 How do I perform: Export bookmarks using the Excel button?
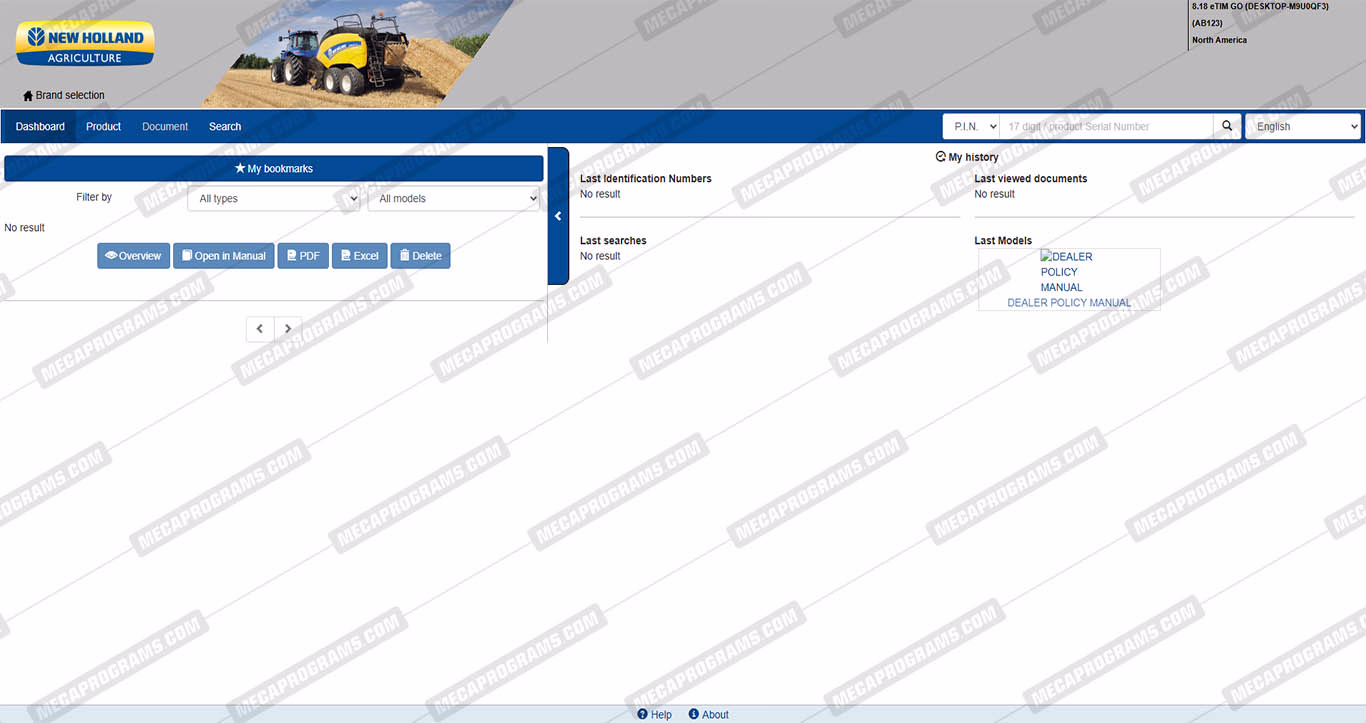359,256
